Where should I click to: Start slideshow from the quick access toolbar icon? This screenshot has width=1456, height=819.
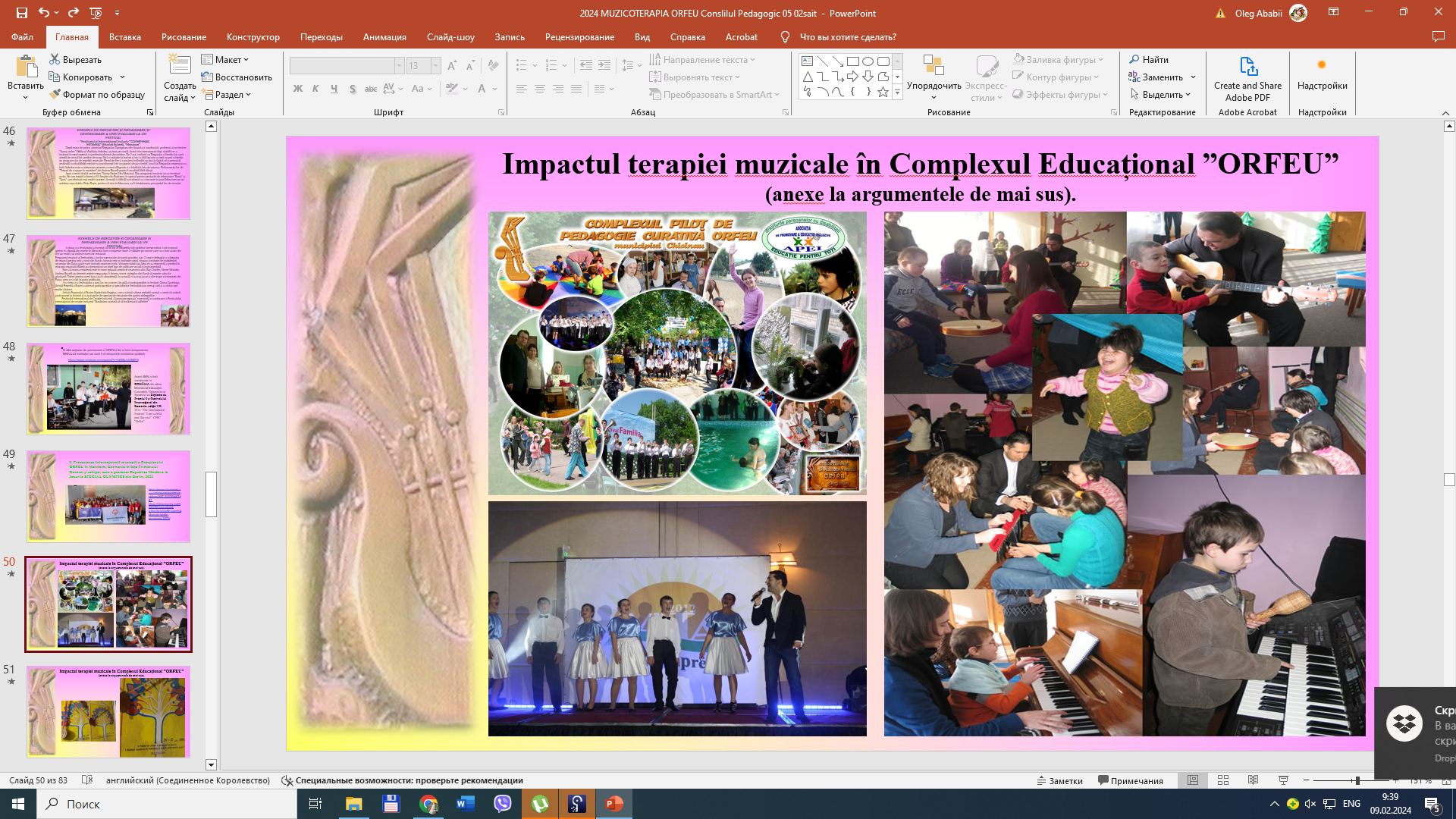click(x=96, y=13)
